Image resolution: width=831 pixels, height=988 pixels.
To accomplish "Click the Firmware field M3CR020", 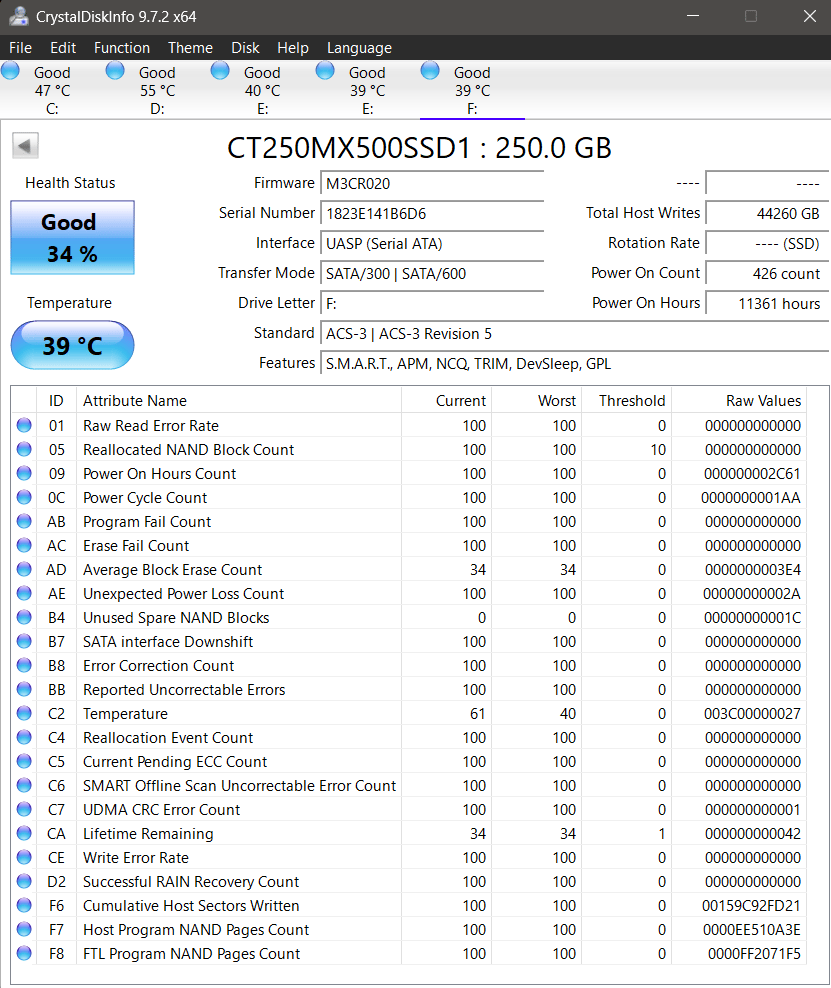I will [x=432, y=183].
